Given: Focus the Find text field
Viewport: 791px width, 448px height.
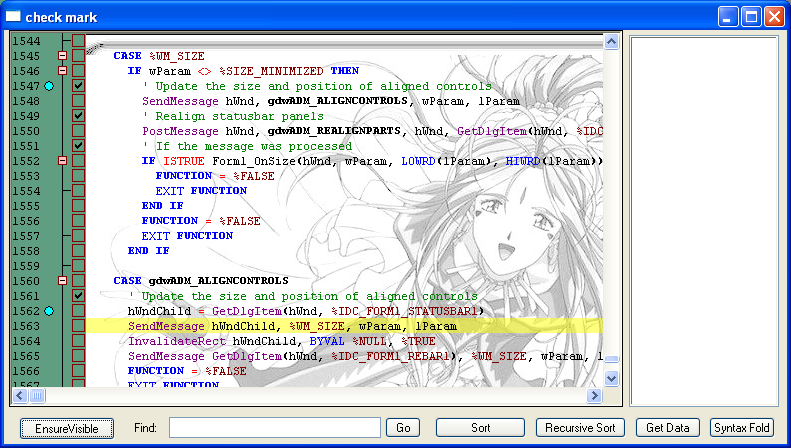Looking at the screenshot, I should click(x=275, y=428).
